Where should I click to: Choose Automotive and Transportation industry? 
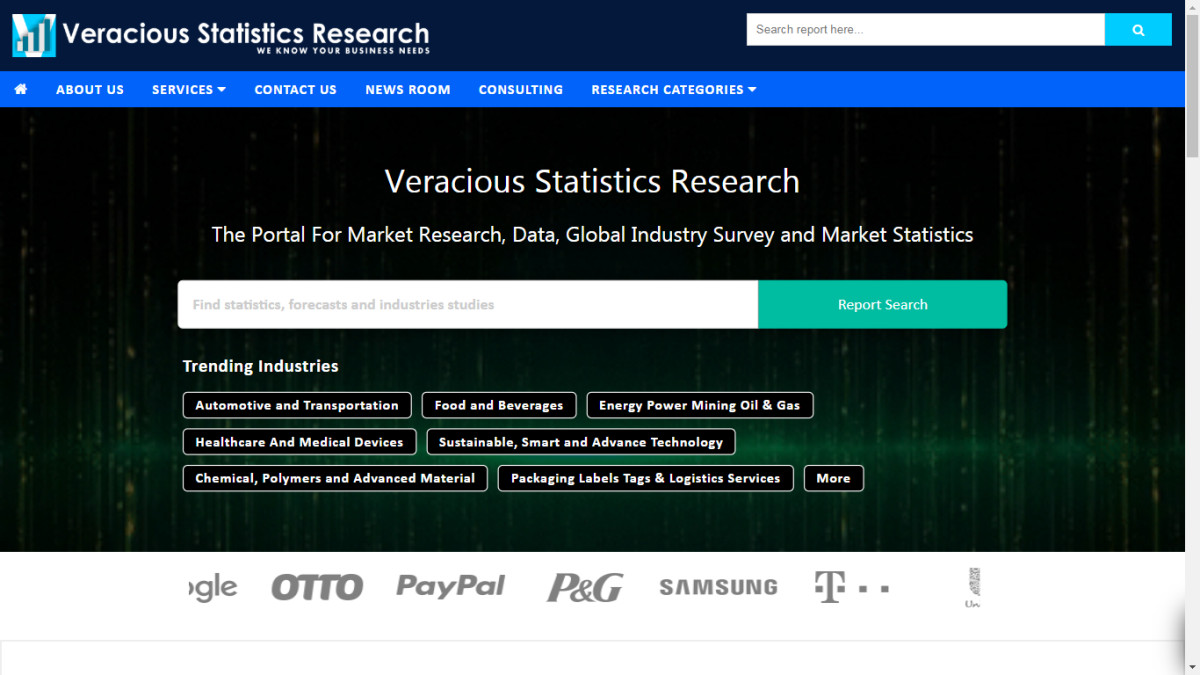[297, 405]
